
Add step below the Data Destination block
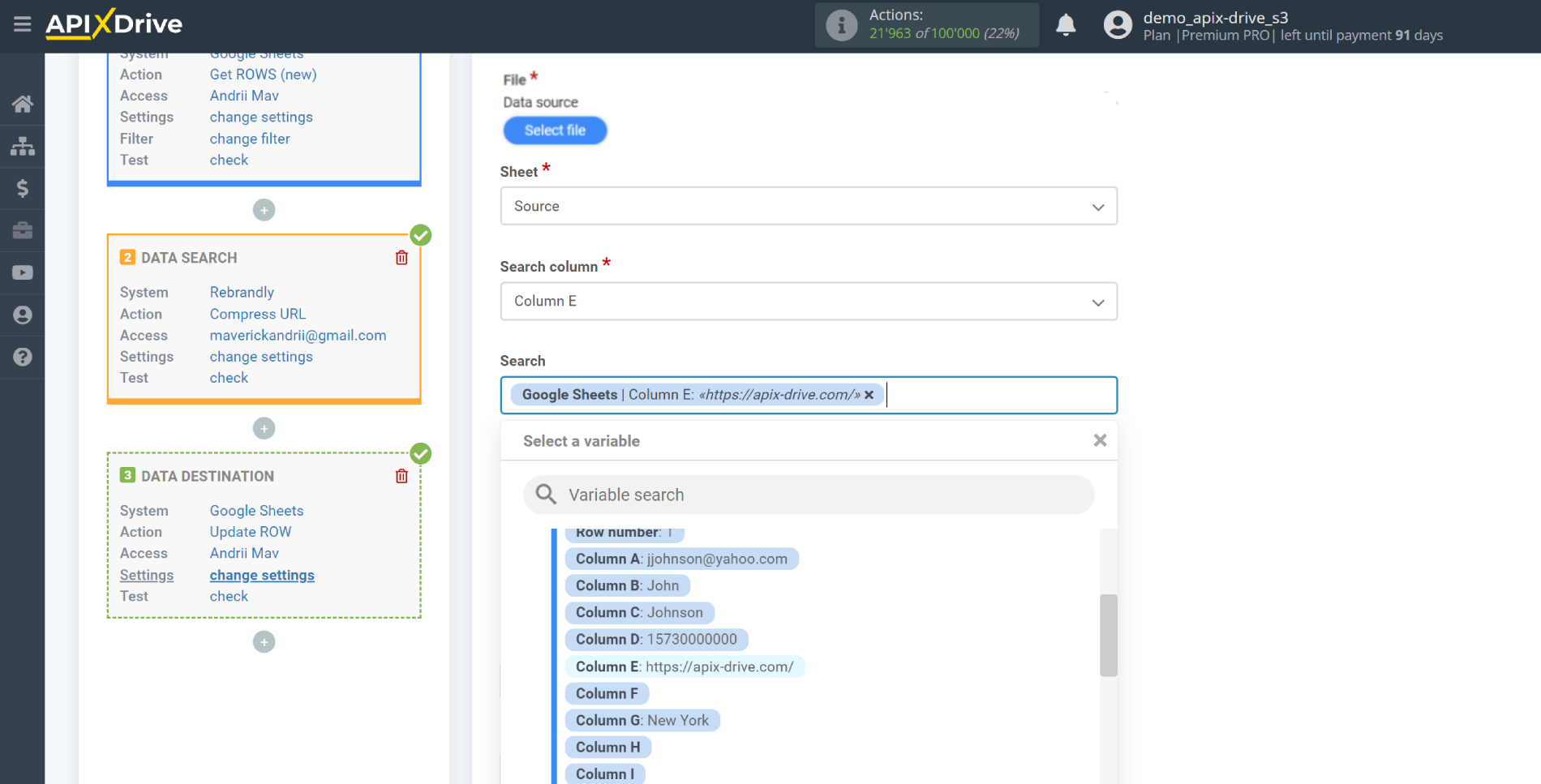click(x=264, y=642)
